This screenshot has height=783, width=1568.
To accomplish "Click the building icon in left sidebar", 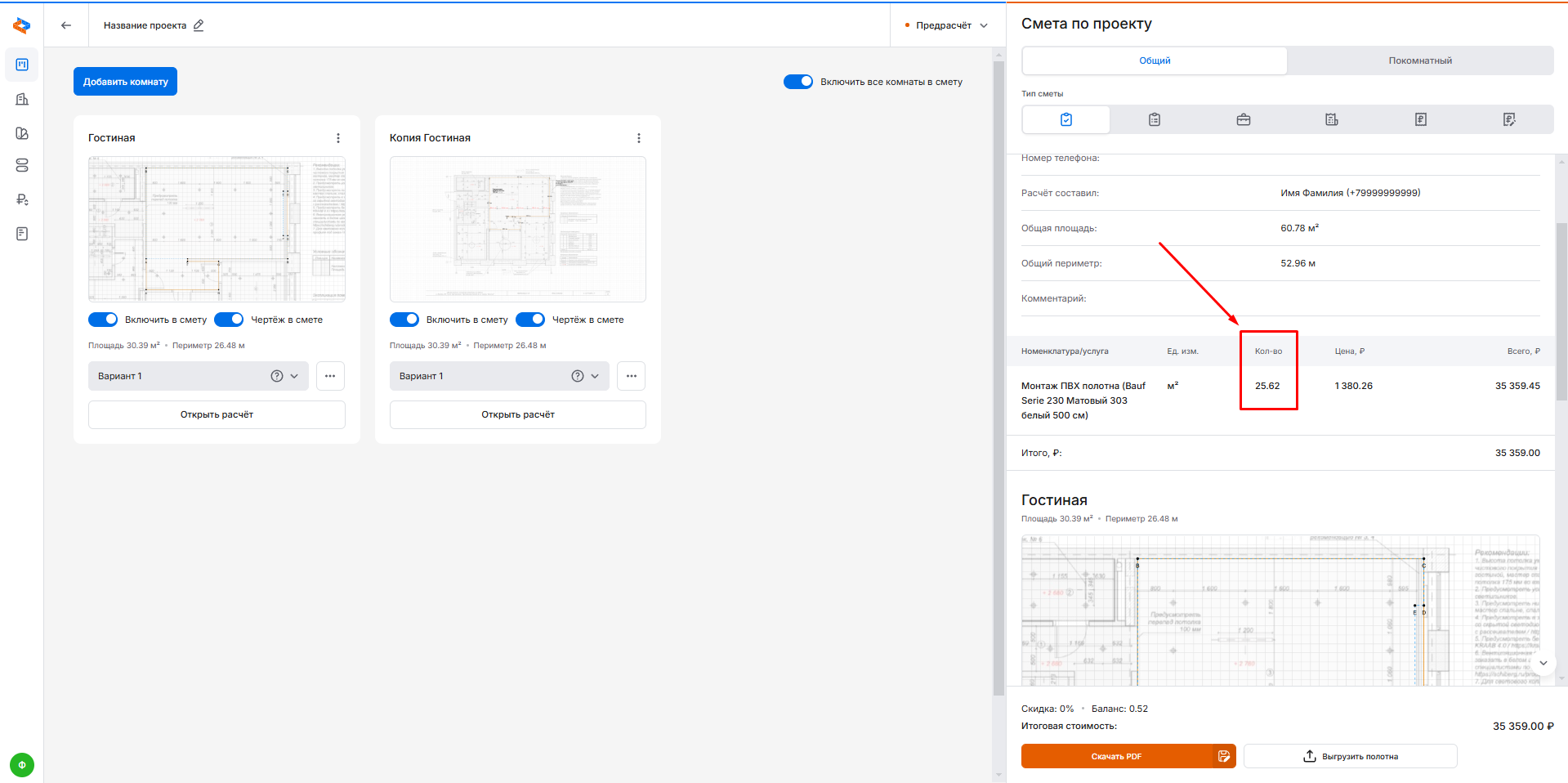I will click(22, 99).
